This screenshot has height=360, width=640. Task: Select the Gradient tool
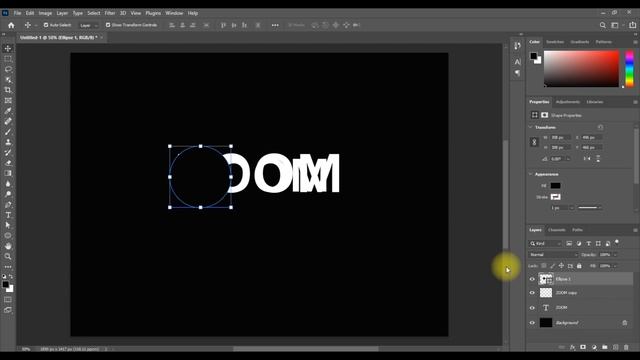coord(8,173)
